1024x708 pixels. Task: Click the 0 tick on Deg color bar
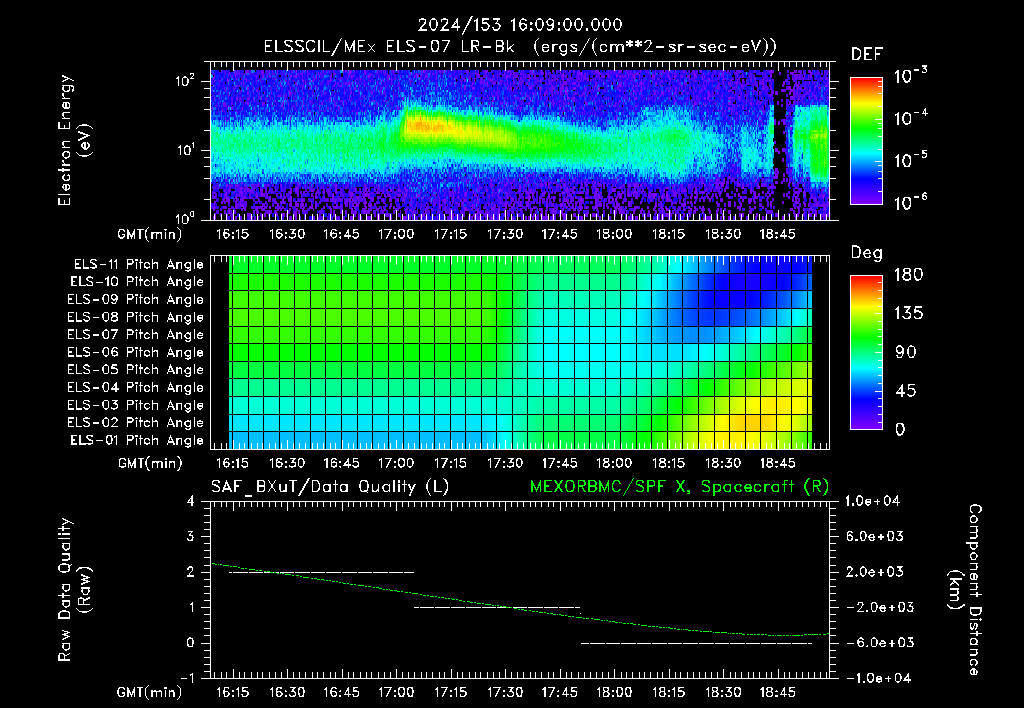[901, 430]
